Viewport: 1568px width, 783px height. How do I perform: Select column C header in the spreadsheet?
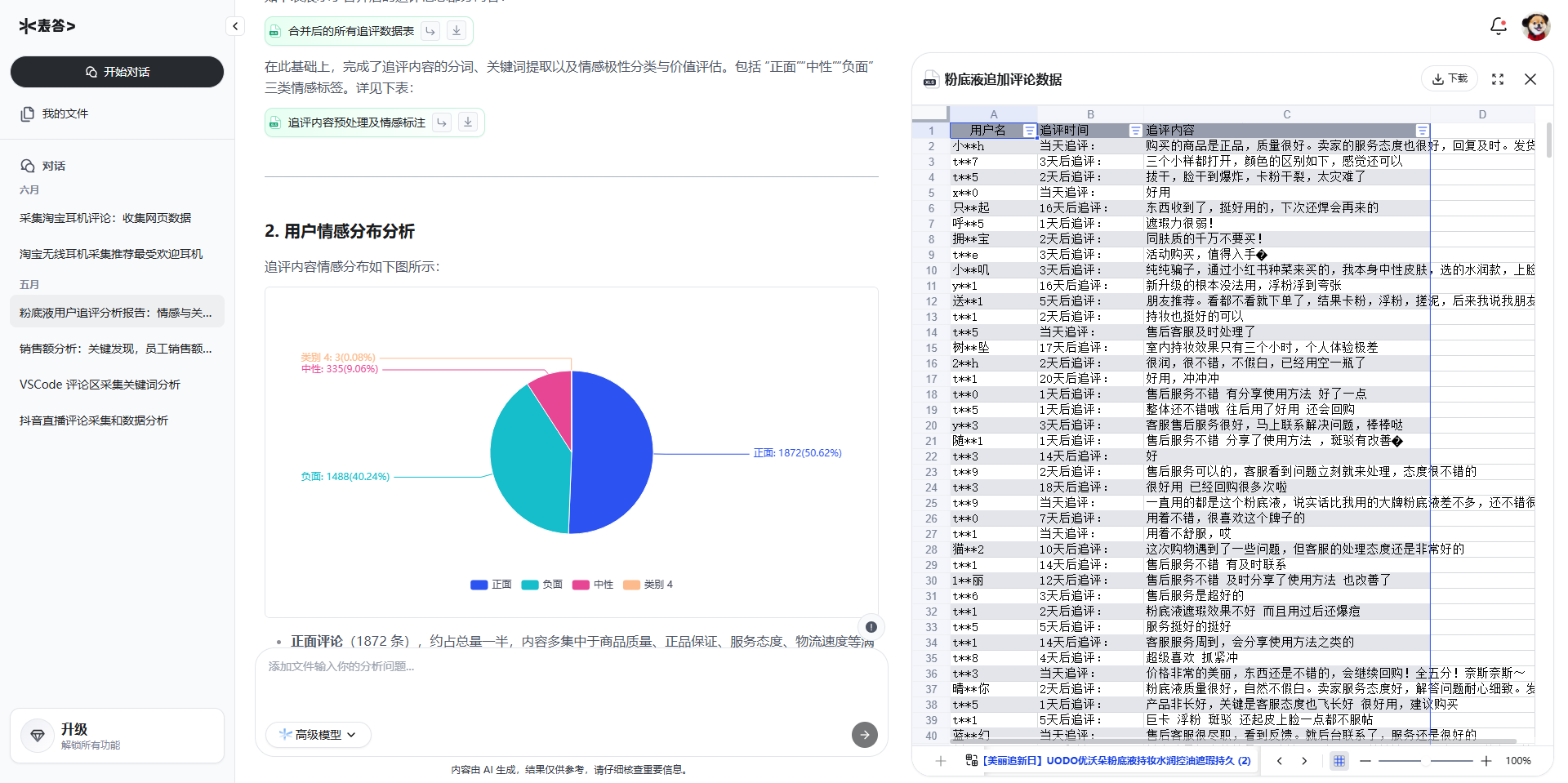pos(1286,114)
